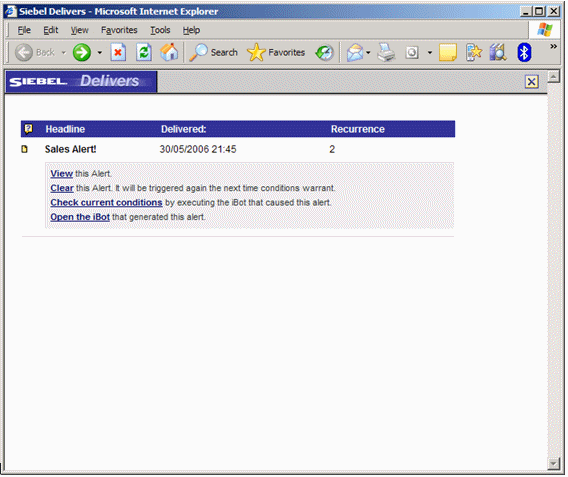Open Back button history dropdown arrow
Screen dimensions: 568x477
pos(64,53)
